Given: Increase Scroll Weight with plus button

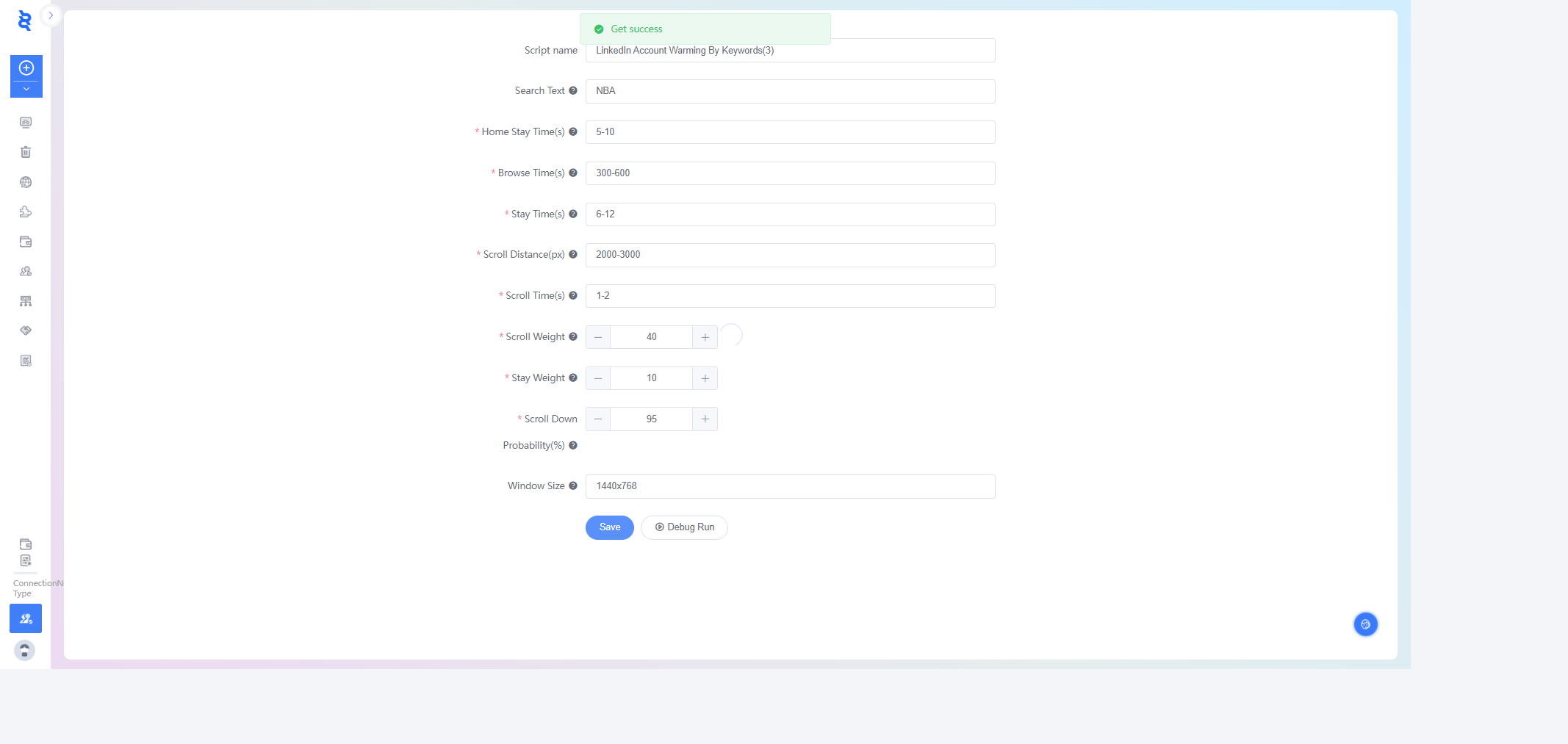Looking at the screenshot, I should [x=705, y=337].
